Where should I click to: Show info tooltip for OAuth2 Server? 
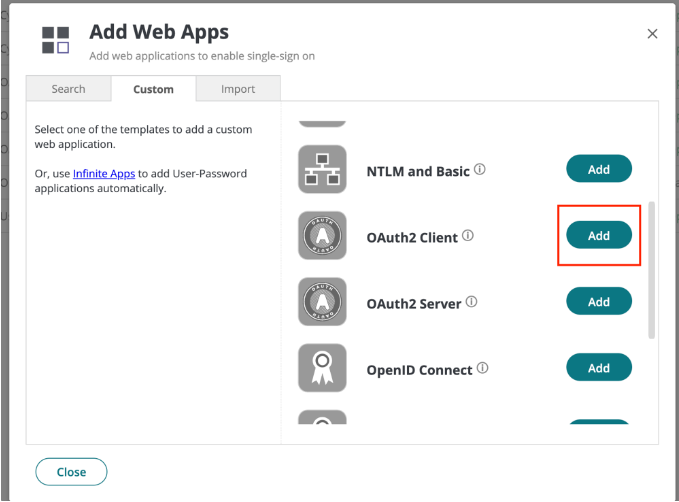[x=472, y=302]
